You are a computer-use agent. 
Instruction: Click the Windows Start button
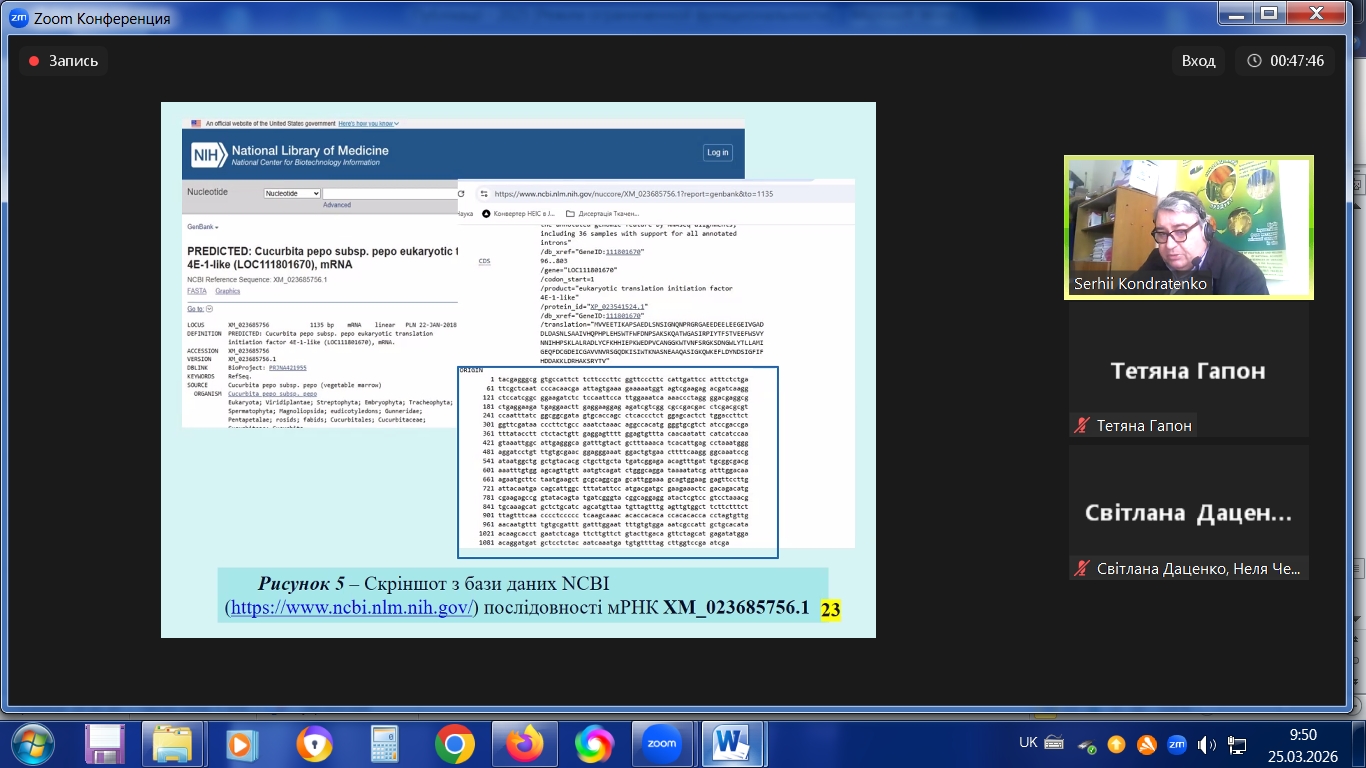[x=32, y=744]
